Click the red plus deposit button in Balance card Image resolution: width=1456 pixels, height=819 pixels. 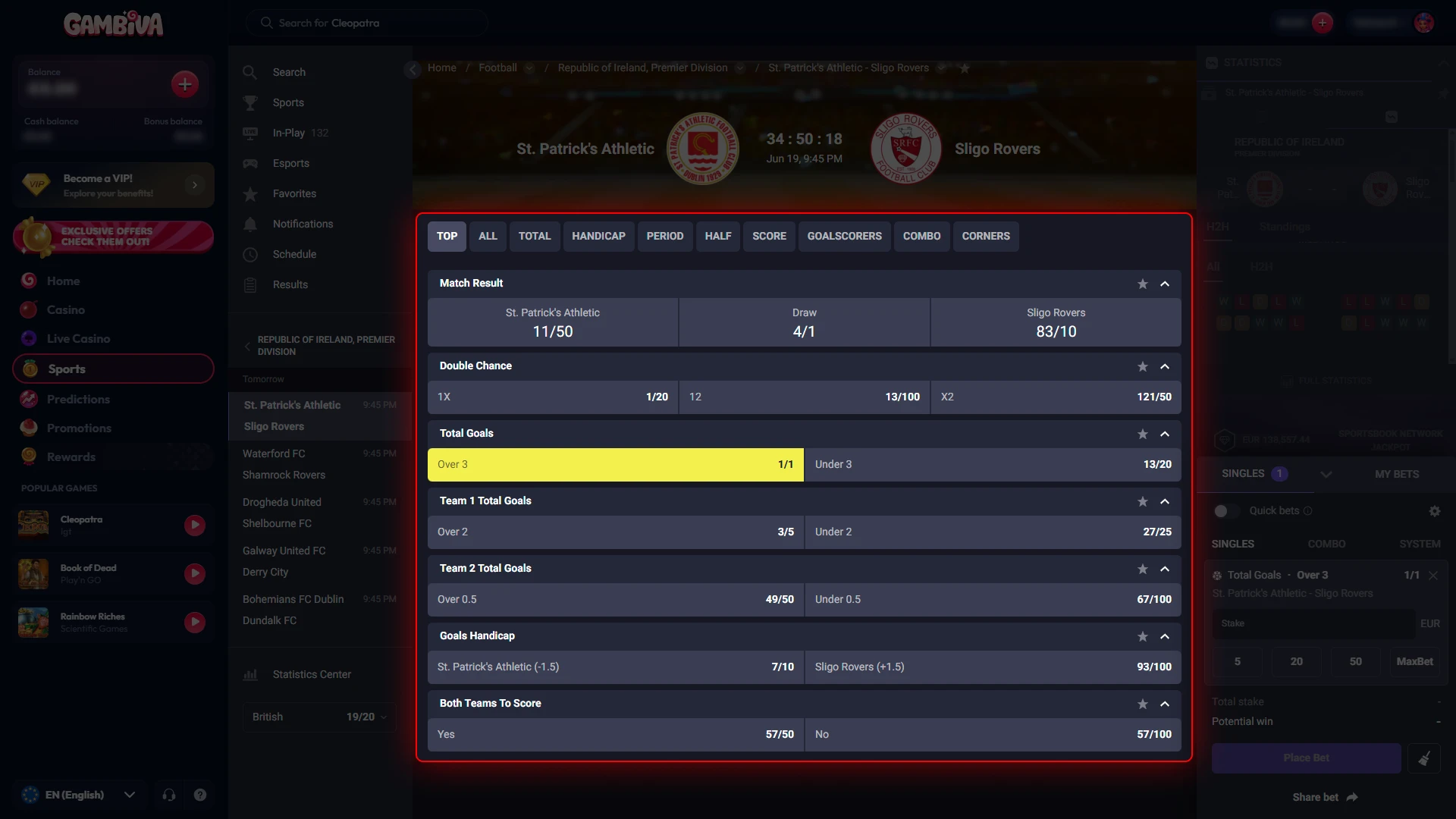(x=185, y=84)
